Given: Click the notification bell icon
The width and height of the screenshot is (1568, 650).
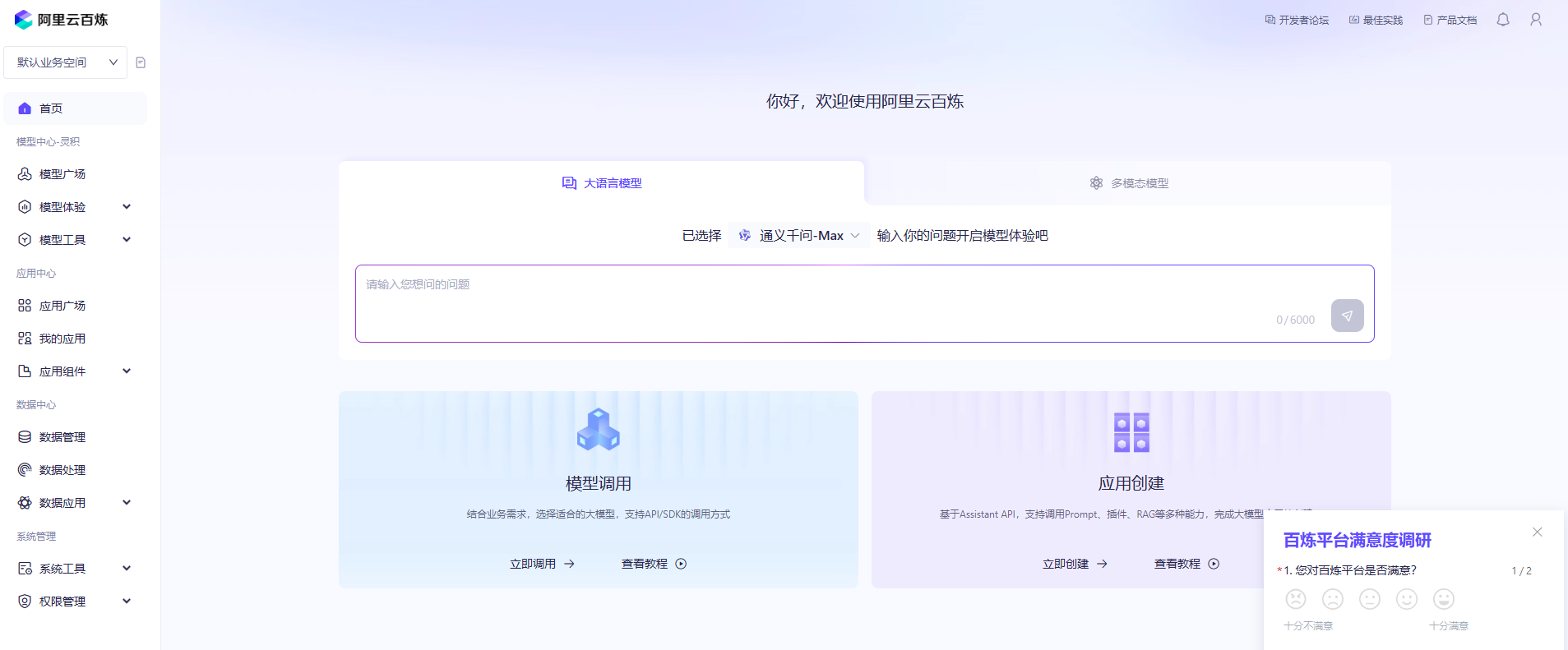Looking at the screenshot, I should coord(1503,20).
